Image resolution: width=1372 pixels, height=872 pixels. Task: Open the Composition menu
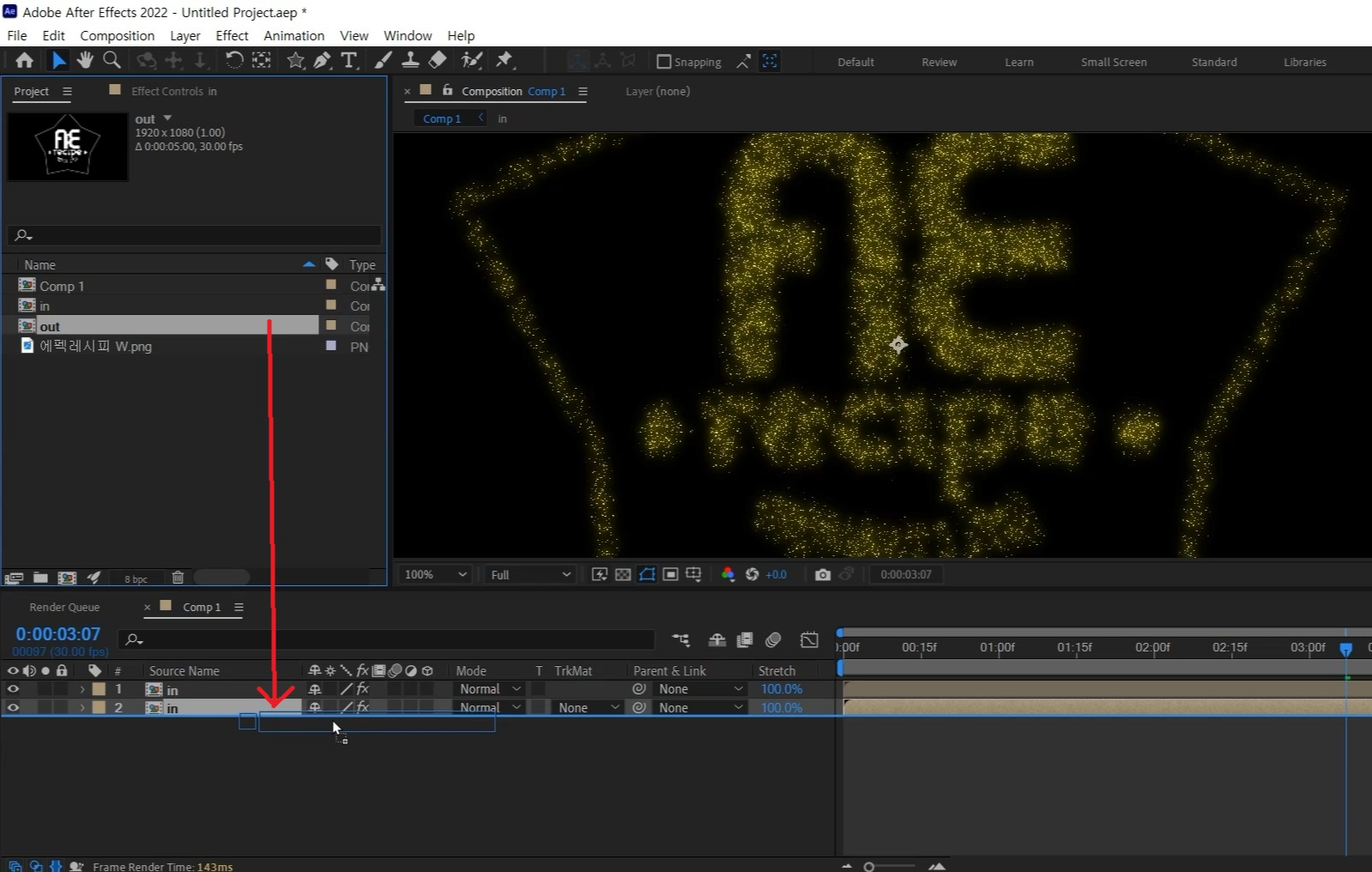click(x=118, y=36)
